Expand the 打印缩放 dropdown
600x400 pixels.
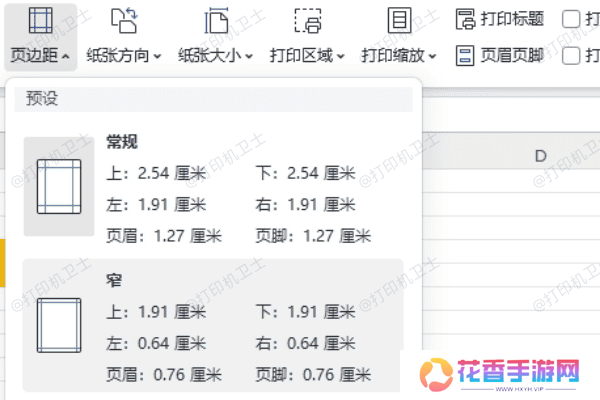pyautogui.click(x=399, y=56)
